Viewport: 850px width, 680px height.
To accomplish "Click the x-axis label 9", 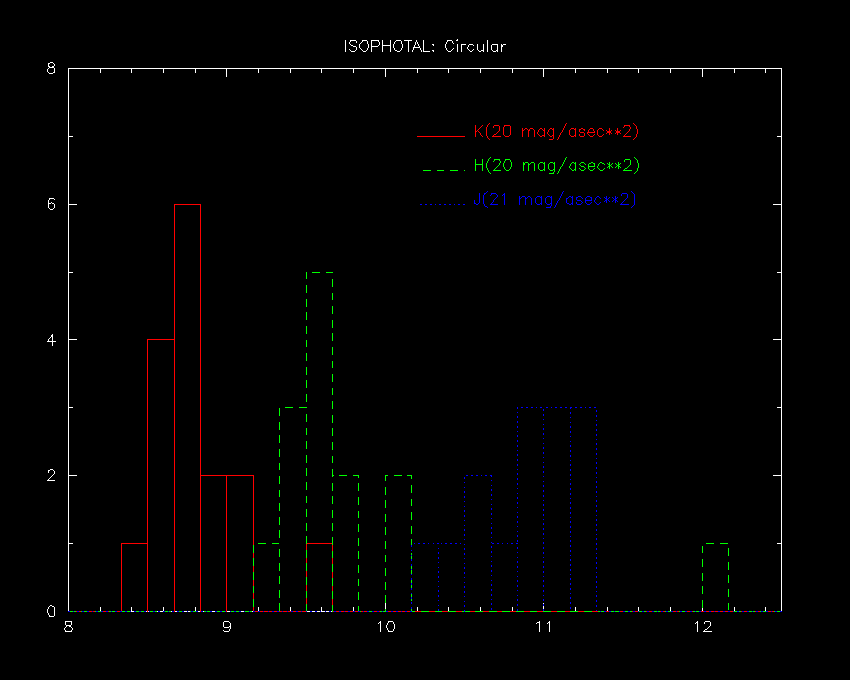I will [x=227, y=627].
